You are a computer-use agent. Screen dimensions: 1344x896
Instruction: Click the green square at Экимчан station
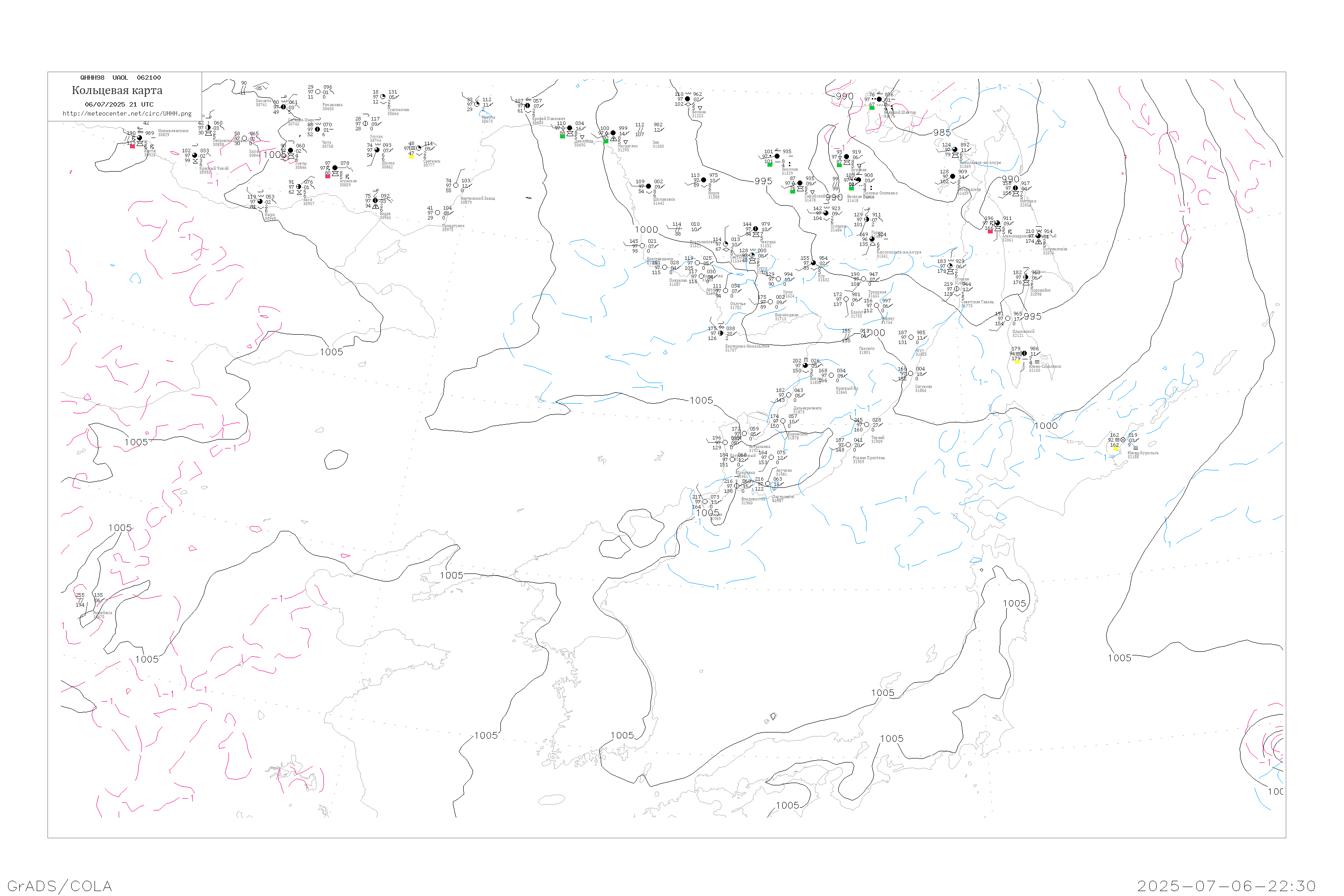coord(770,164)
